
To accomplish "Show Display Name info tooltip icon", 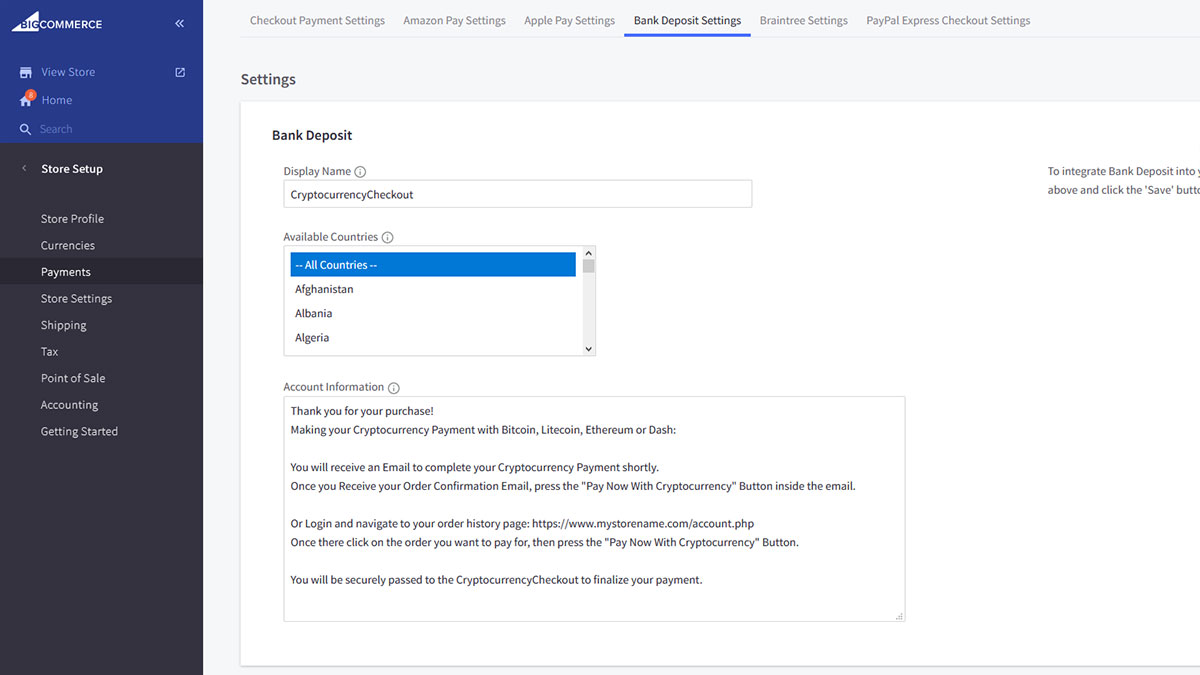I will (x=360, y=172).
